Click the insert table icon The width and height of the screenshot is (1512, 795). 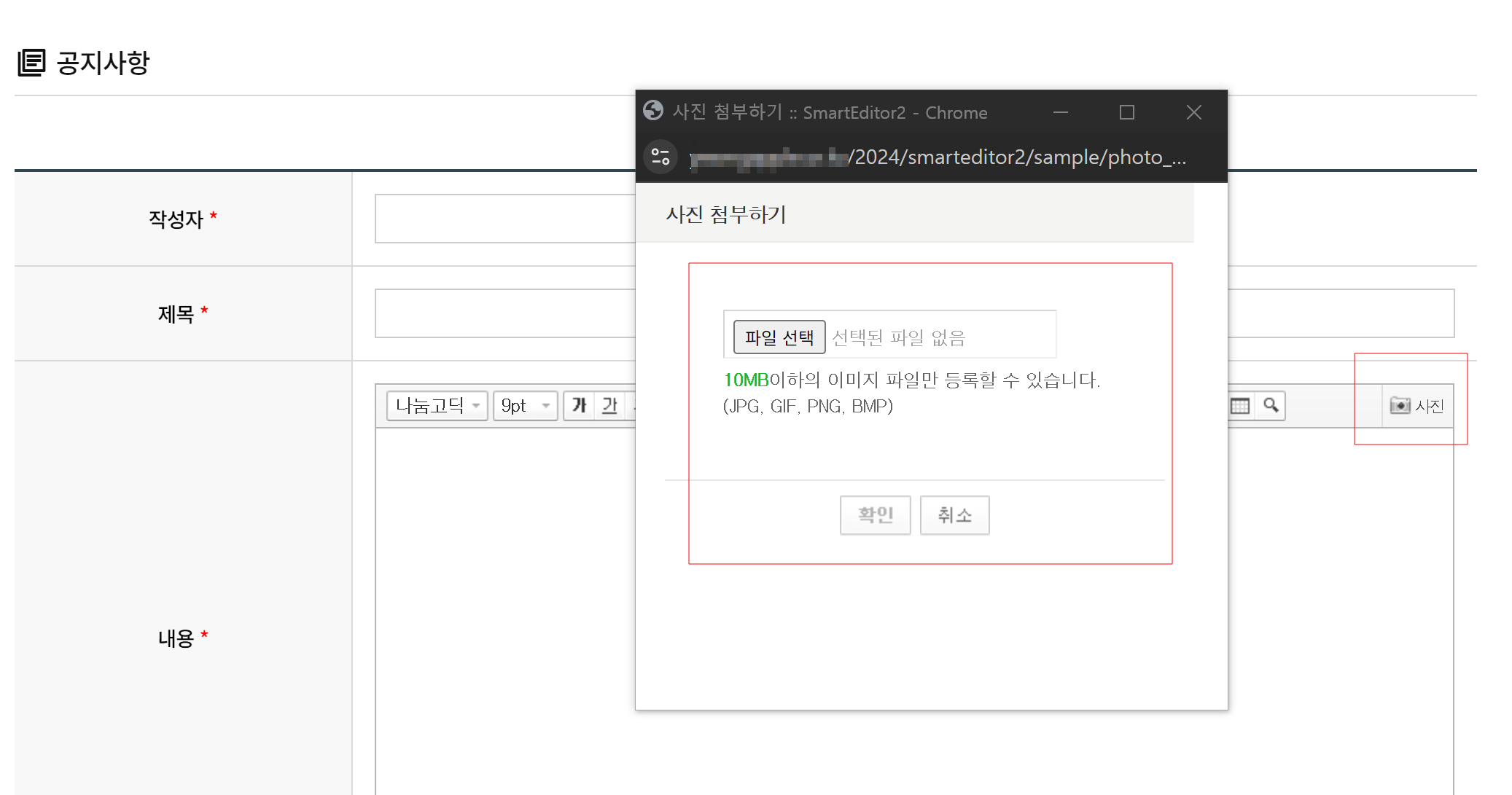pos(1240,405)
